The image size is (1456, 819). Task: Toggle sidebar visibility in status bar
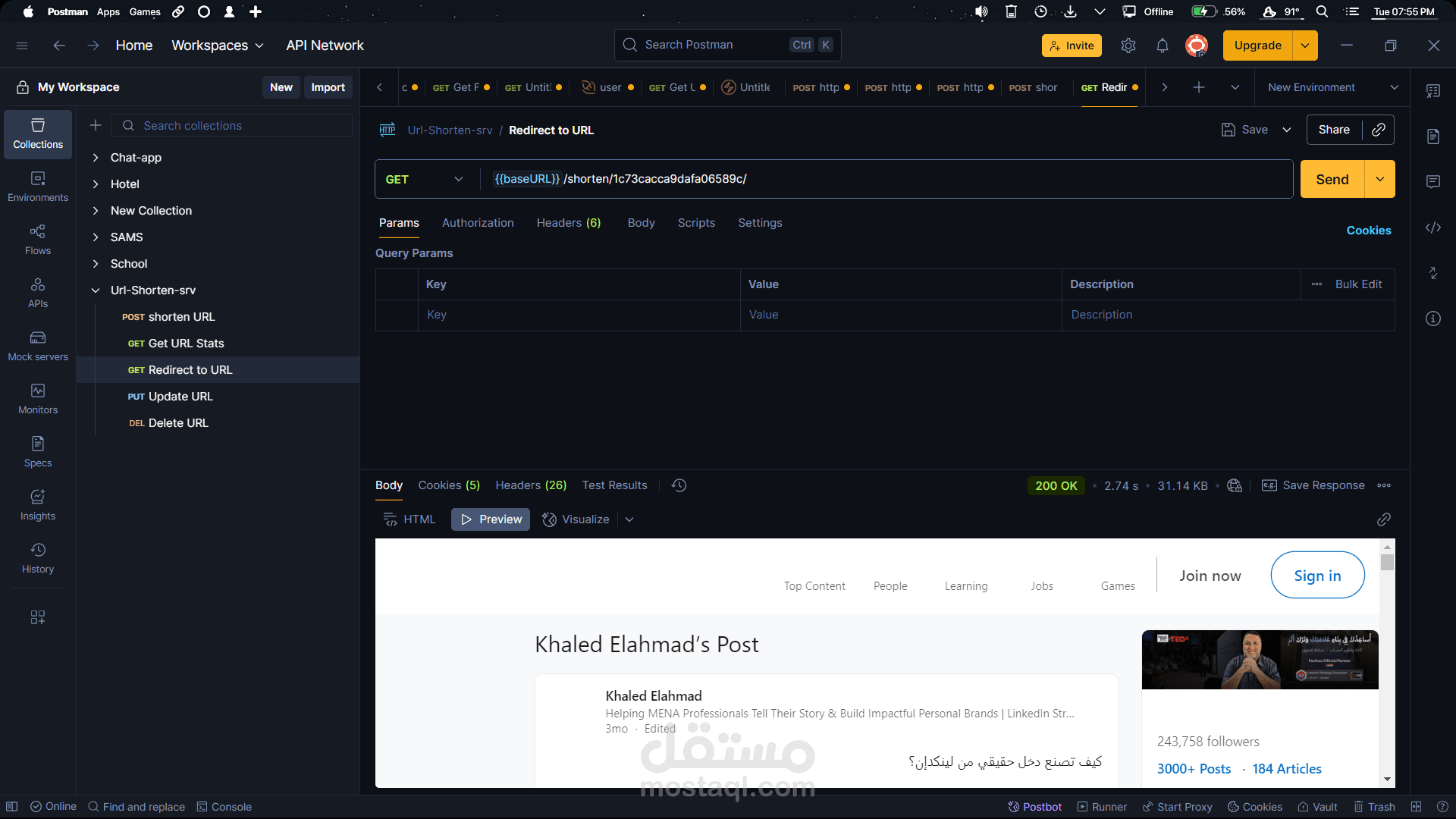[12, 807]
